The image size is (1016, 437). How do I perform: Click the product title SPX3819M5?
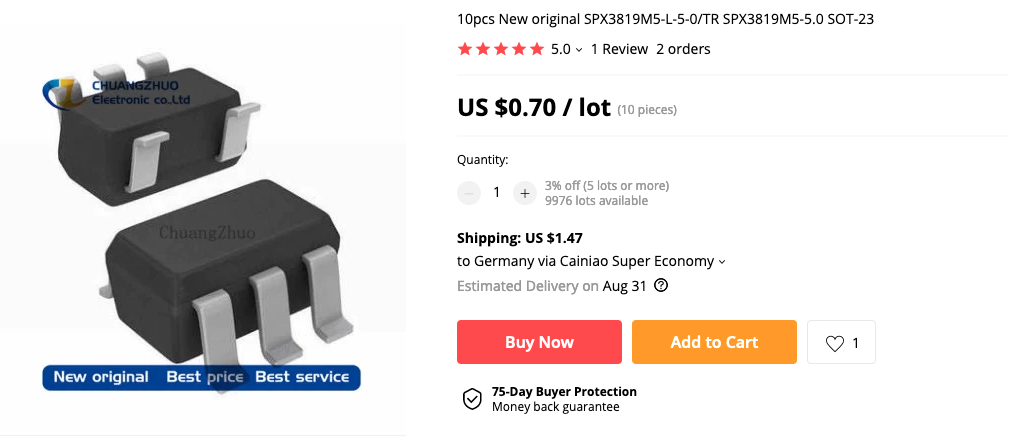[x=665, y=19]
